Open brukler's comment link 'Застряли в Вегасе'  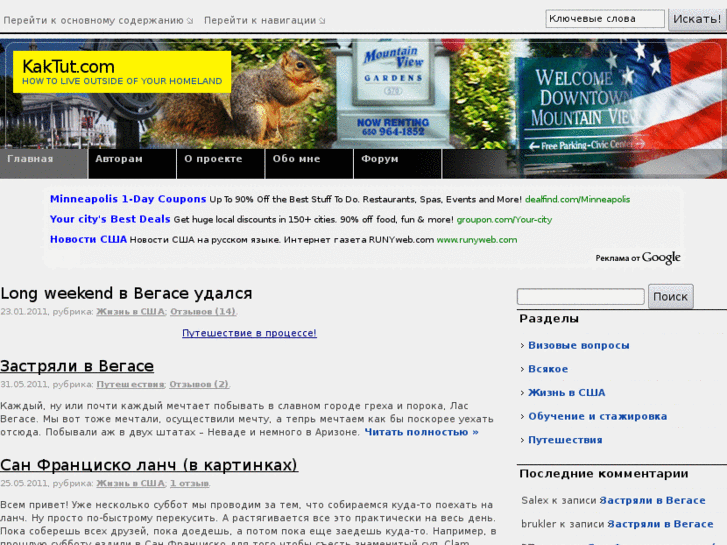click(660, 524)
